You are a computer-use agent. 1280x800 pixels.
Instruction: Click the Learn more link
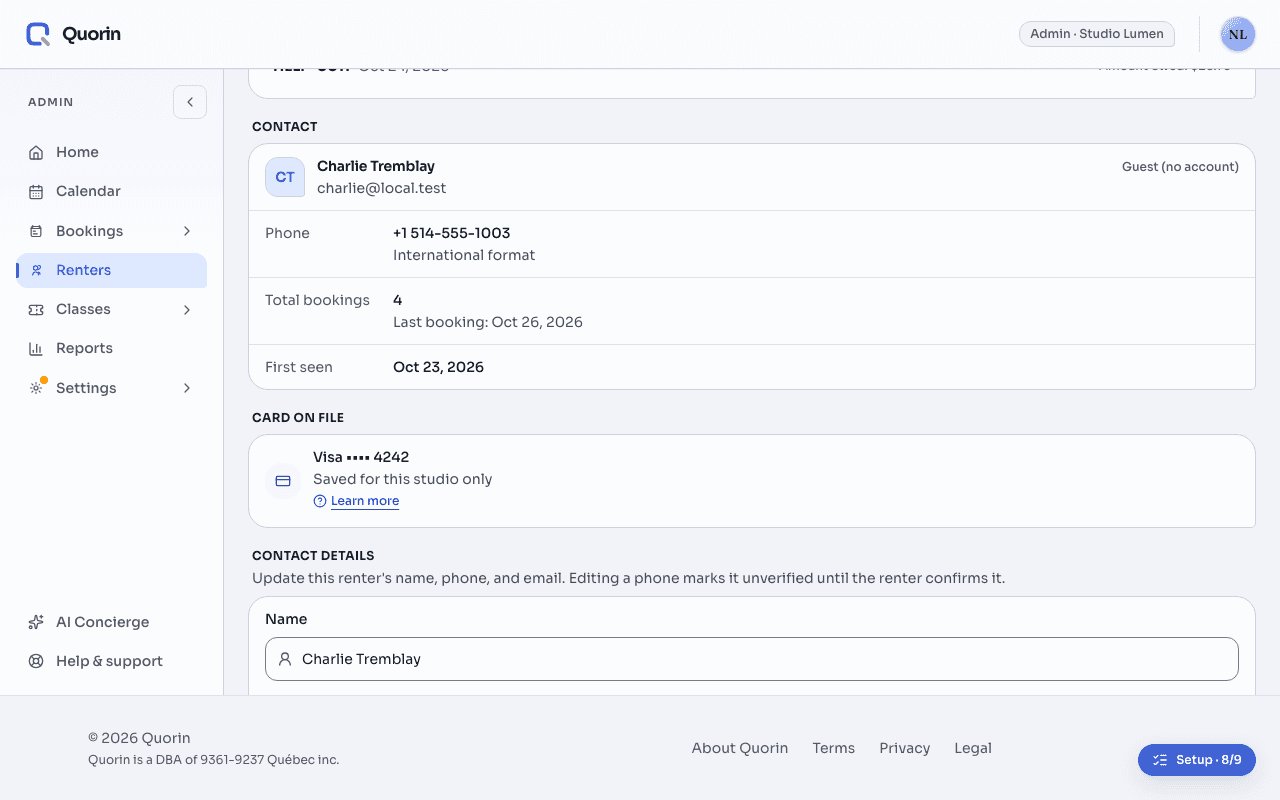[365, 501]
